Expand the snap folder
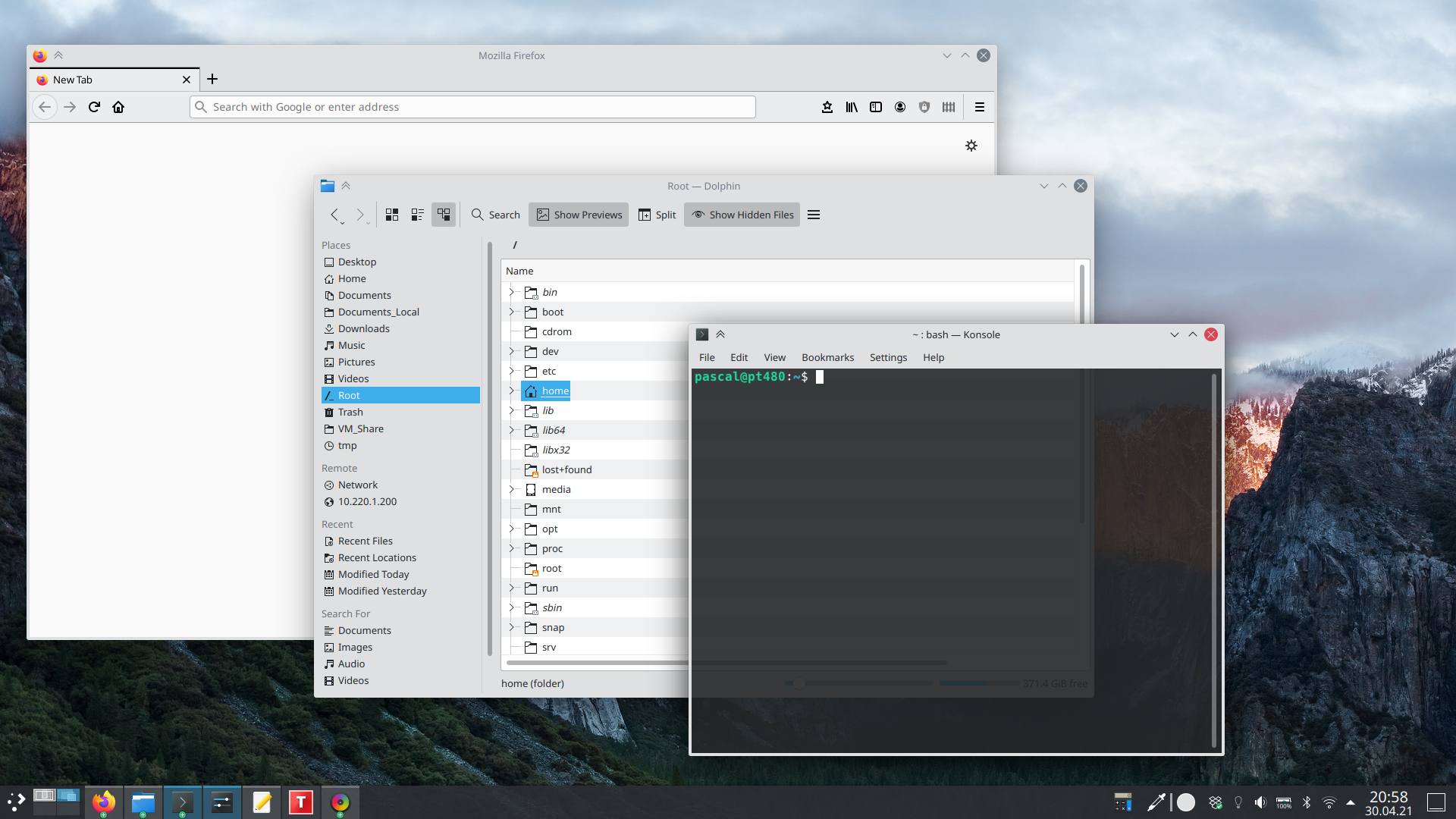Screen dimensions: 1456x819 512,627
